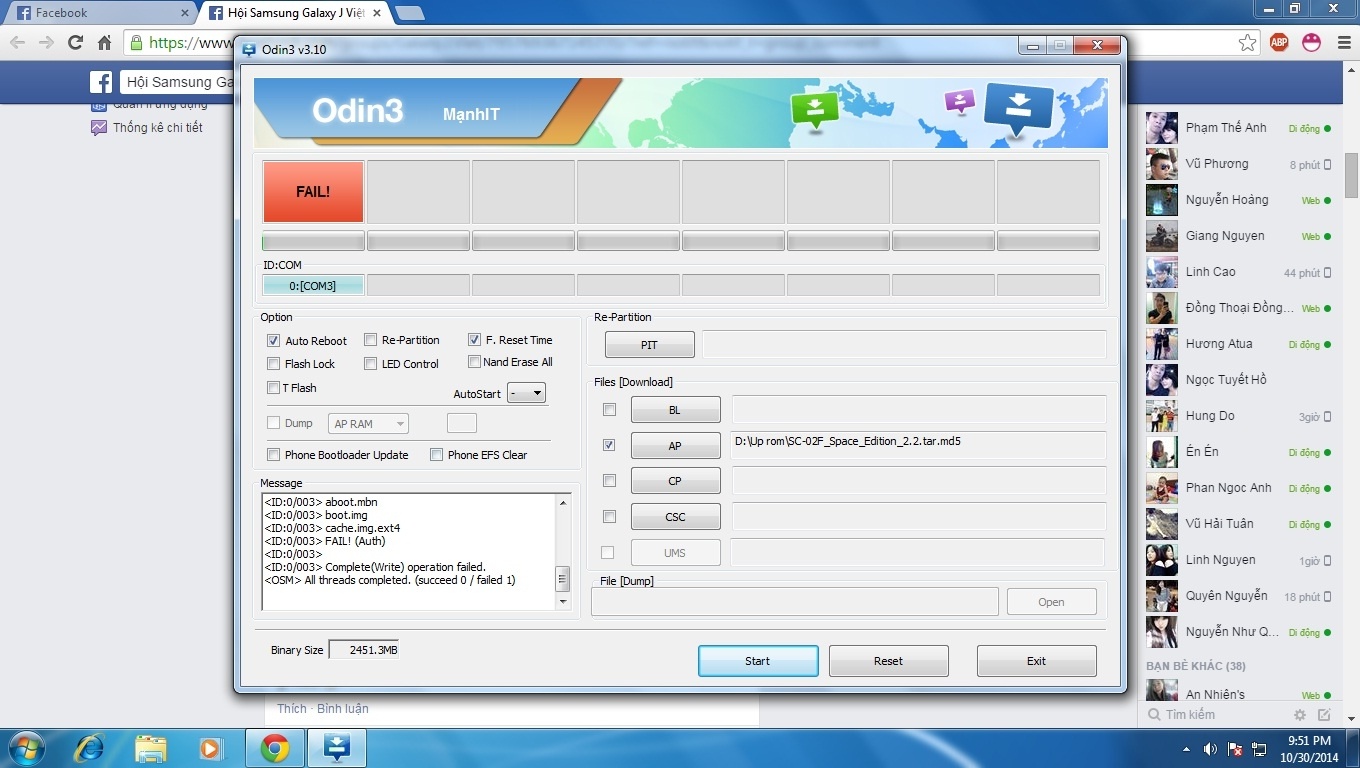Click the chat sidebar compose icon

[1324, 715]
